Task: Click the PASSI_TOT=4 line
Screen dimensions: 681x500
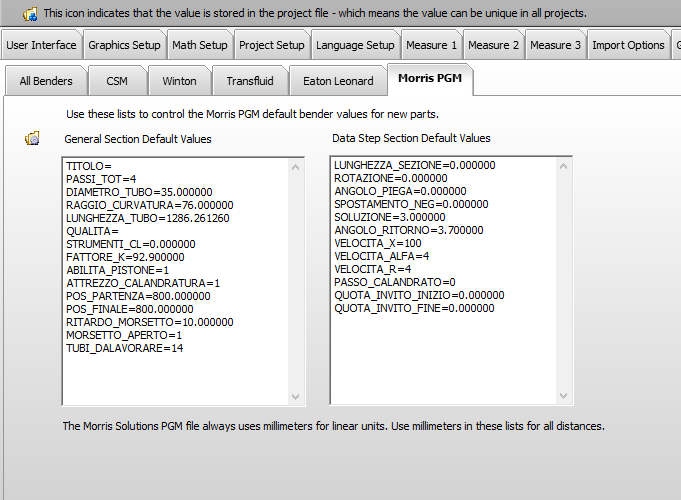Action: tap(101, 179)
